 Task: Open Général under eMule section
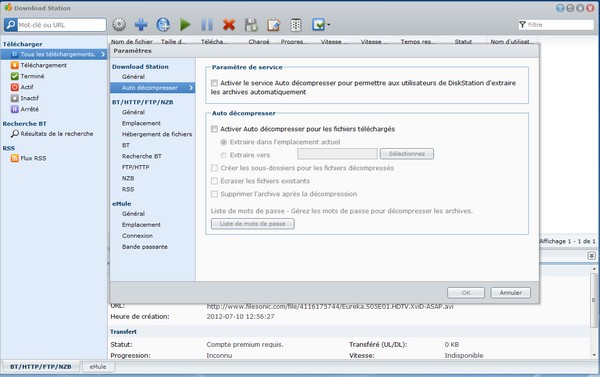(133, 214)
